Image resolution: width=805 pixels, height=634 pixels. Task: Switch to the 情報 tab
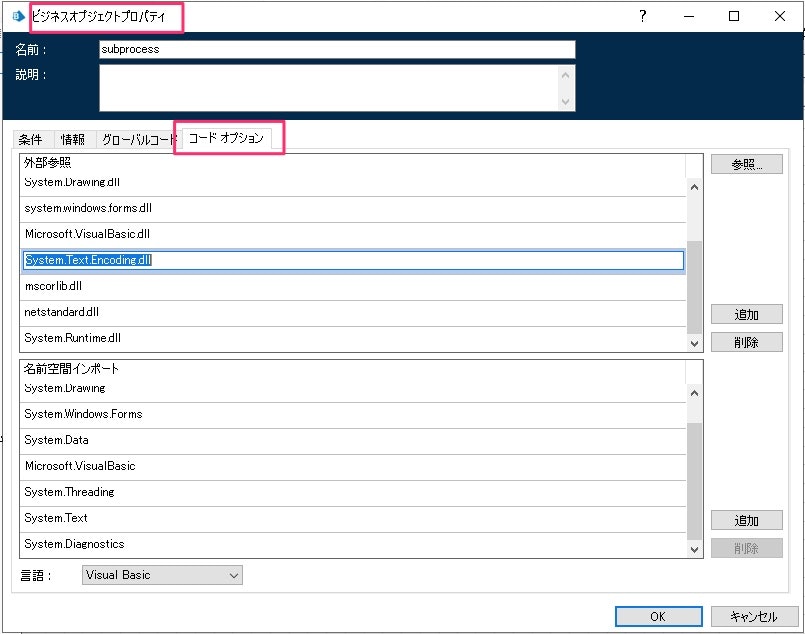[73, 140]
